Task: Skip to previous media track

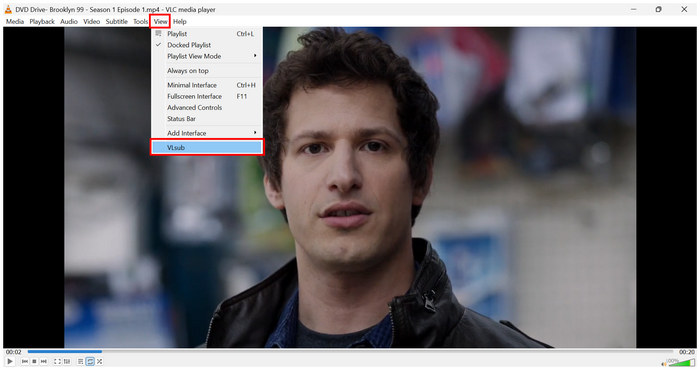Action: pyautogui.click(x=25, y=361)
